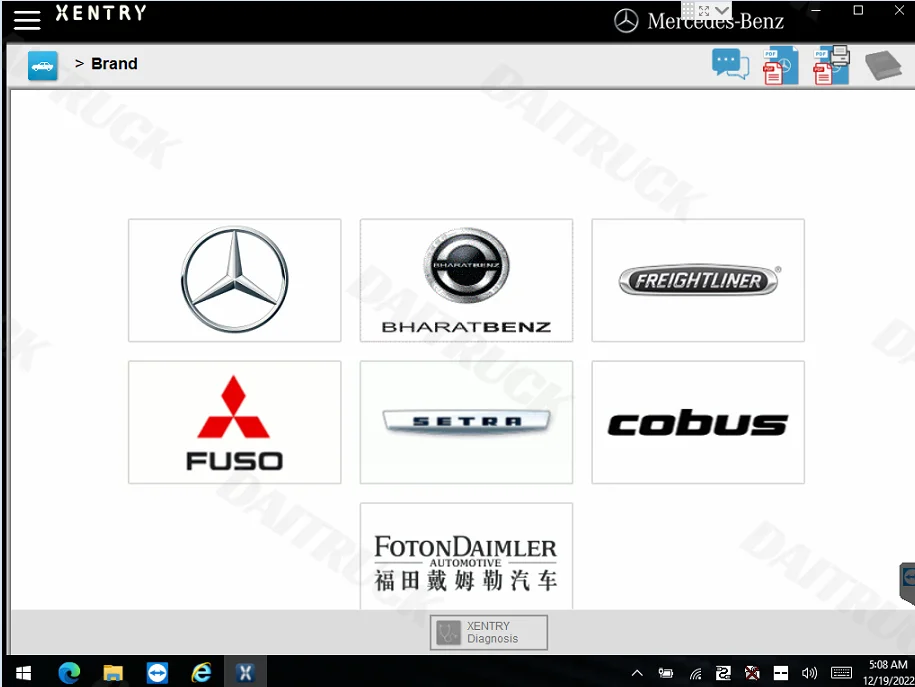The image size is (915, 687).
Task: Click the red crossed-out tray icon
Action: coord(752,673)
